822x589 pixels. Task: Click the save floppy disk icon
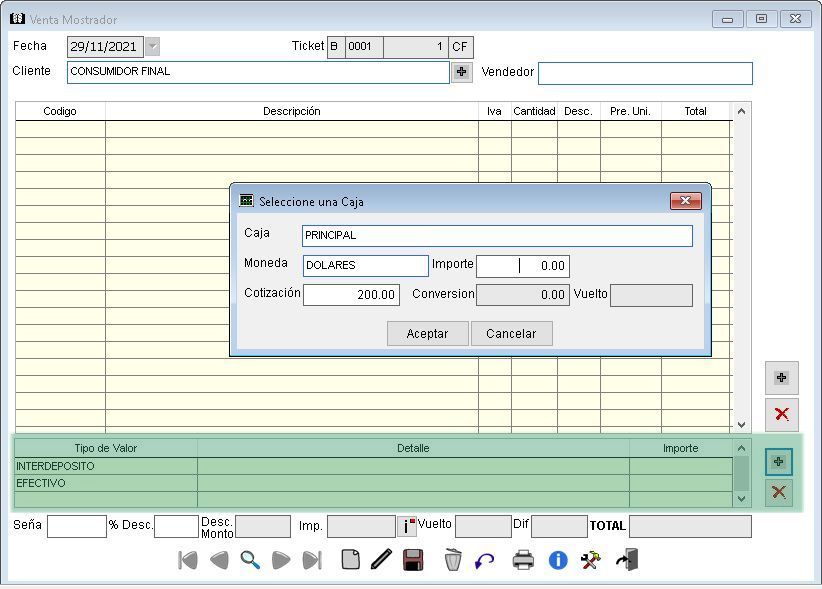[x=413, y=560]
